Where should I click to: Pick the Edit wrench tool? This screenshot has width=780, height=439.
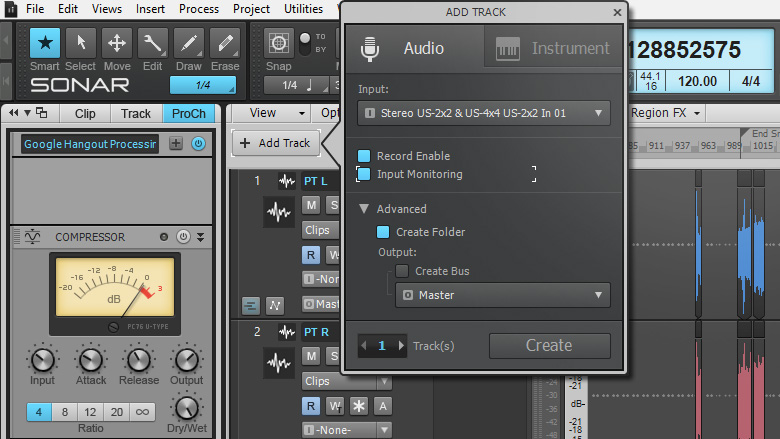153,43
